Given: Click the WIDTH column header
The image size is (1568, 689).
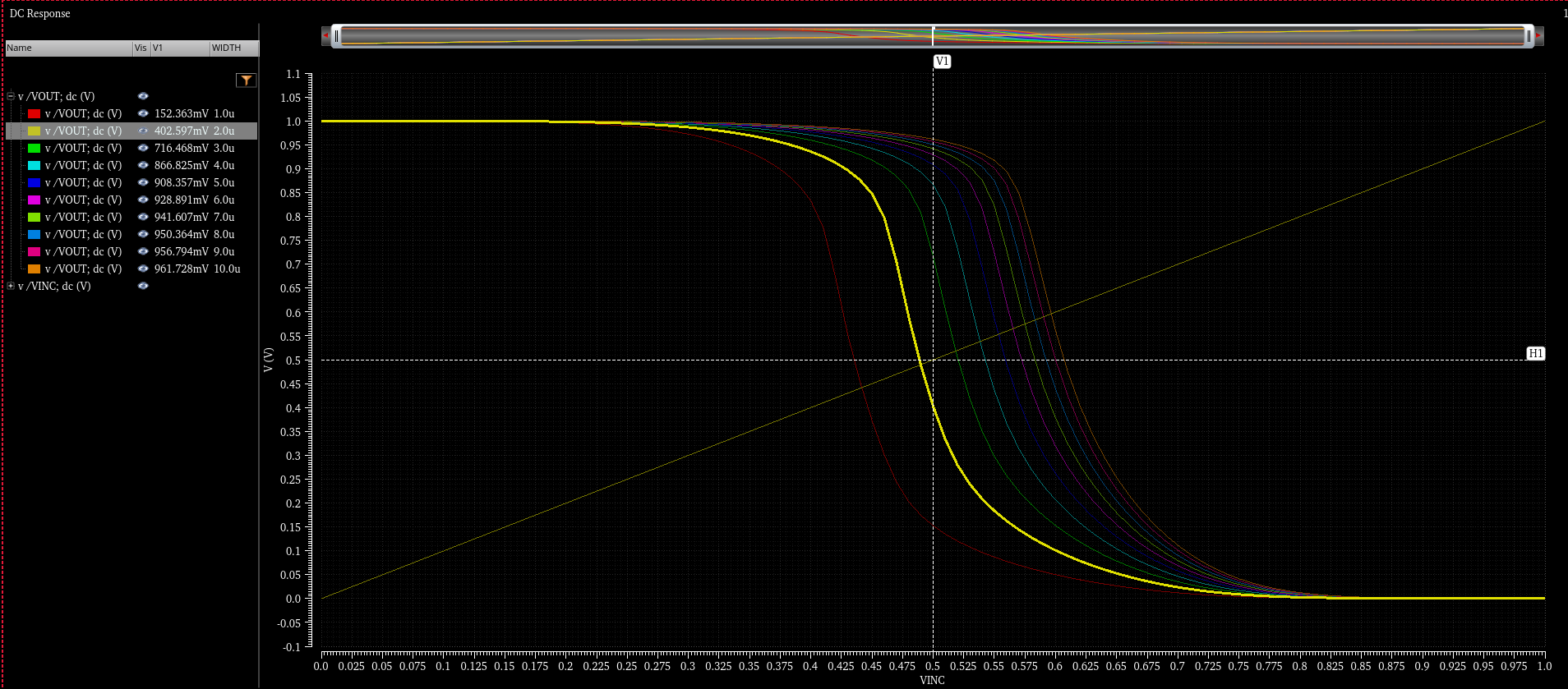Looking at the screenshot, I should (x=234, y=48).
